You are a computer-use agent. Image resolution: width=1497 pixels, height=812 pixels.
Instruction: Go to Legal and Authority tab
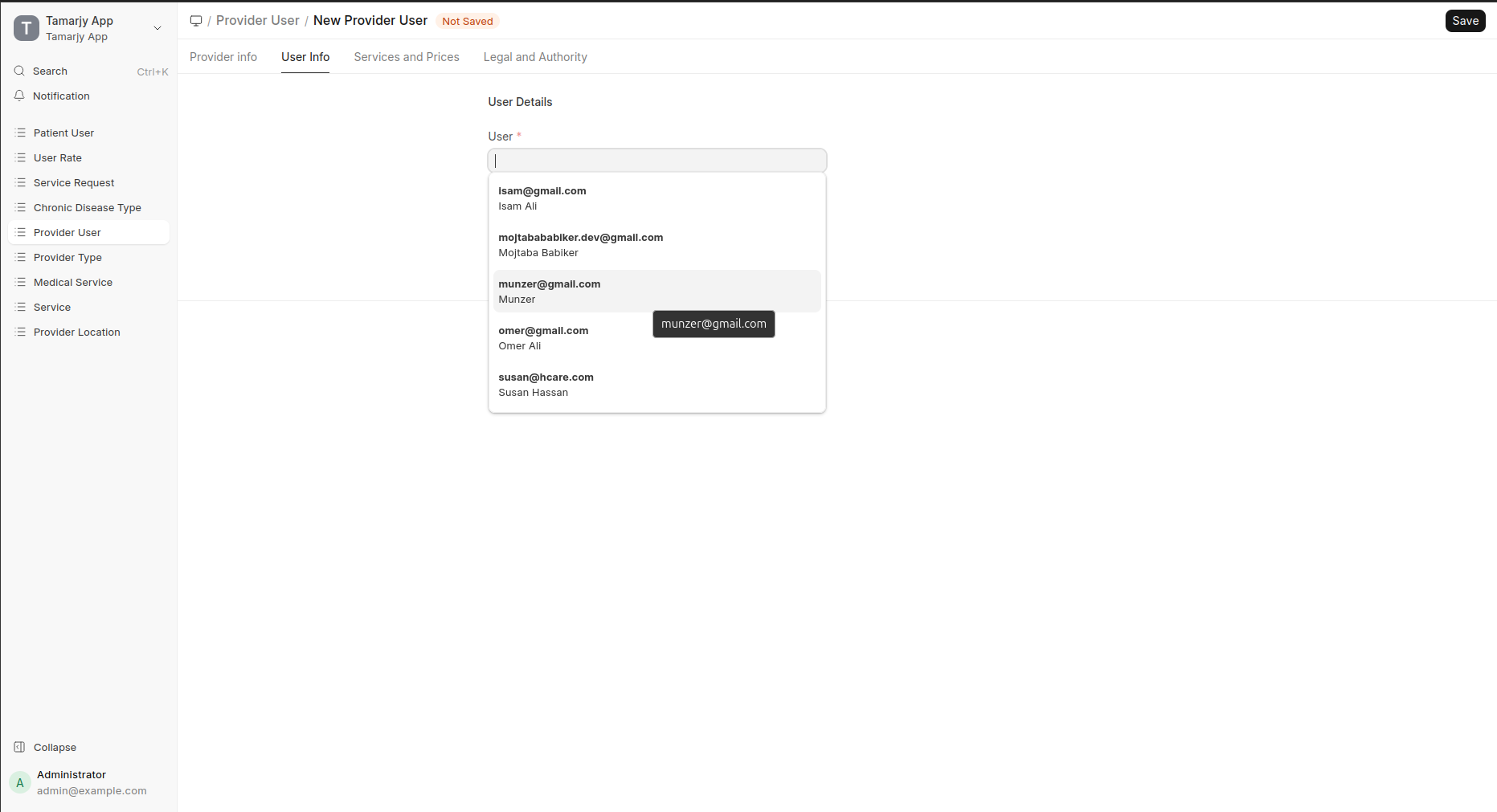(535, 57)
